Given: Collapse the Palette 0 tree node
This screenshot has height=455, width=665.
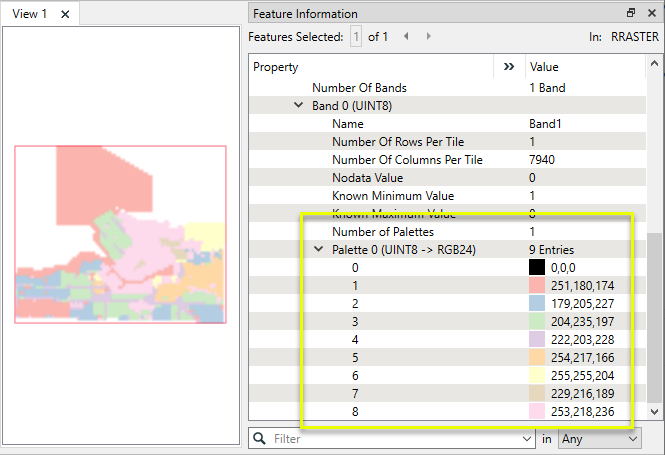Looking at the screenshot, I should pyautogui.click(x=318, y=249).
